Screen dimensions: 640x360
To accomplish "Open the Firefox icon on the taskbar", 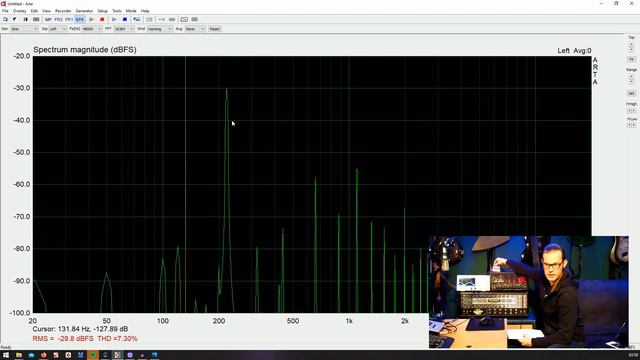I will tap(44, 355).
